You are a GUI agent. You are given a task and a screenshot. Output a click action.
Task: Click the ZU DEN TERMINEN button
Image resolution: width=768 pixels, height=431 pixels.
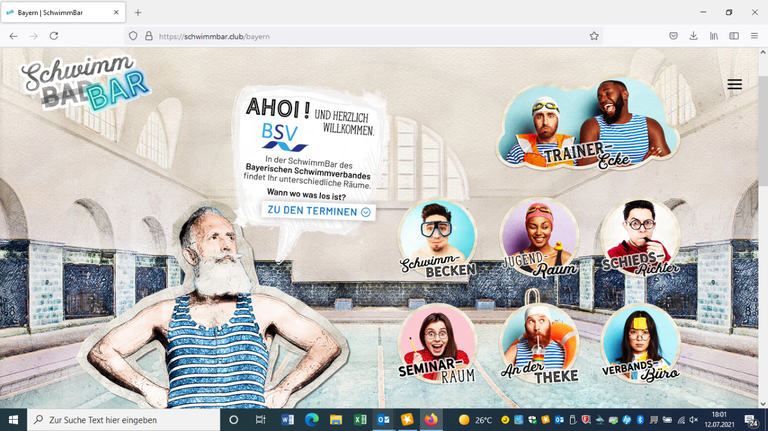coord(318,211)
